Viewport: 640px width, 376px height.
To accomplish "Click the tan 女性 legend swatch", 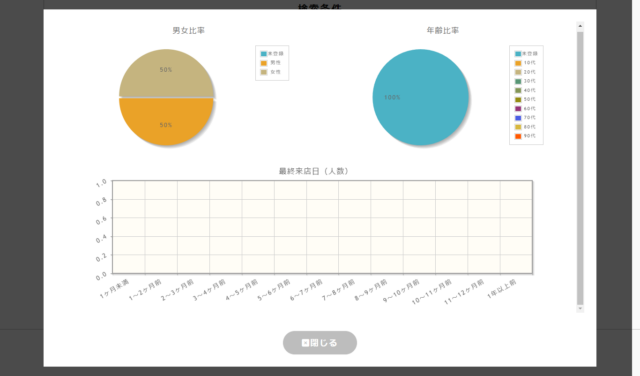I will click(x=264, y=72).
